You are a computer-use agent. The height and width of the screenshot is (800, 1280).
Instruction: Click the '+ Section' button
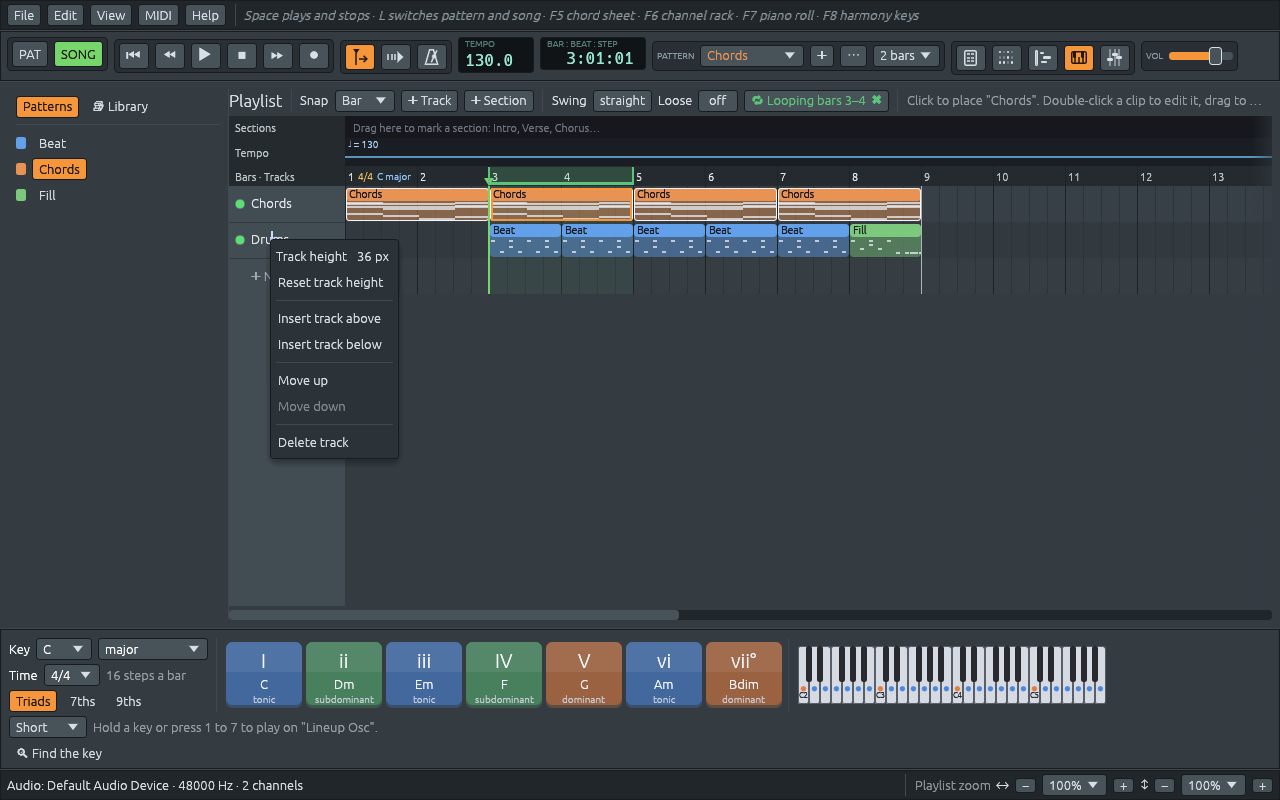(498, 101)
